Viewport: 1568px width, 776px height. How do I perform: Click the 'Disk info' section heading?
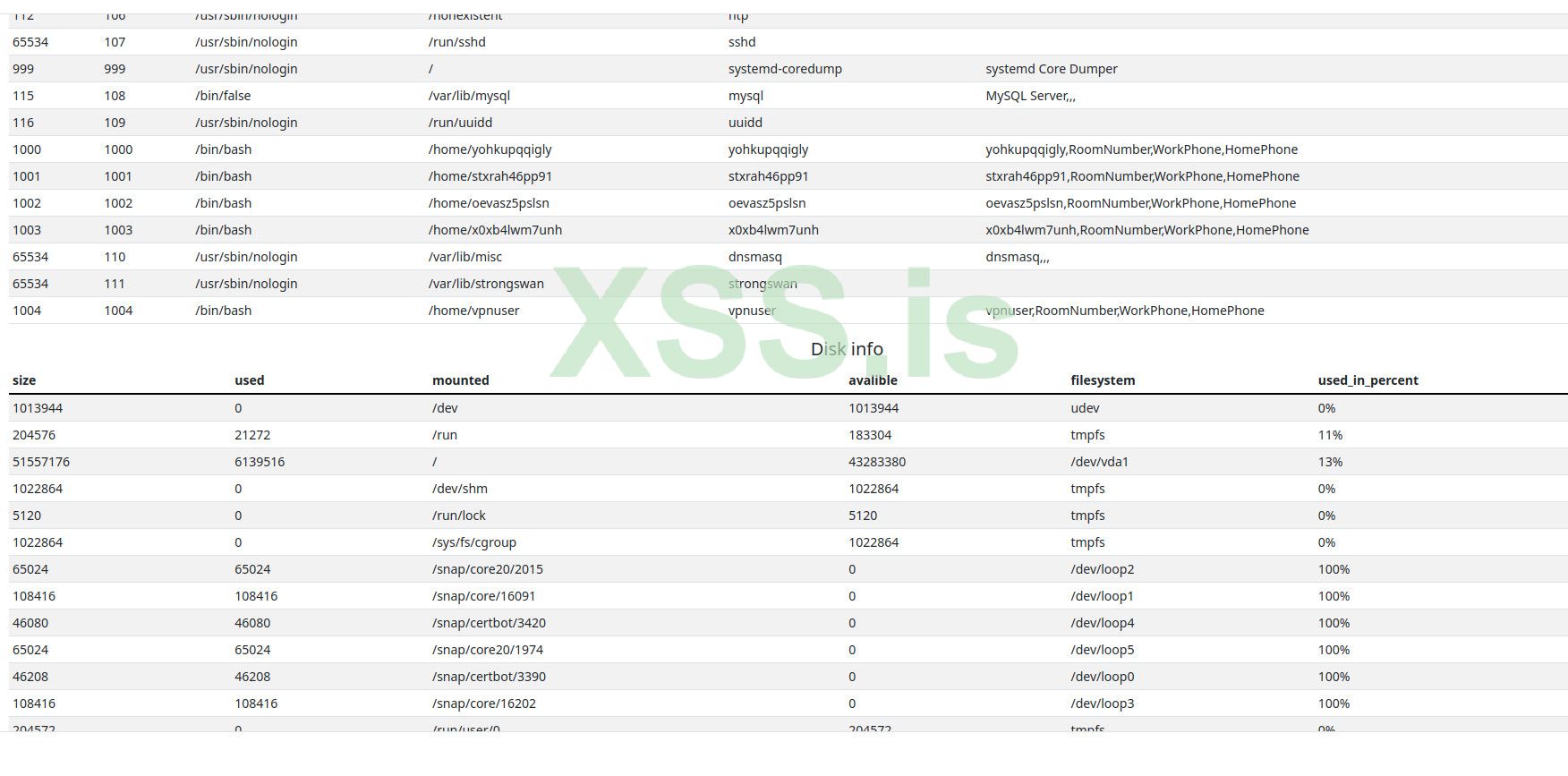847,349
